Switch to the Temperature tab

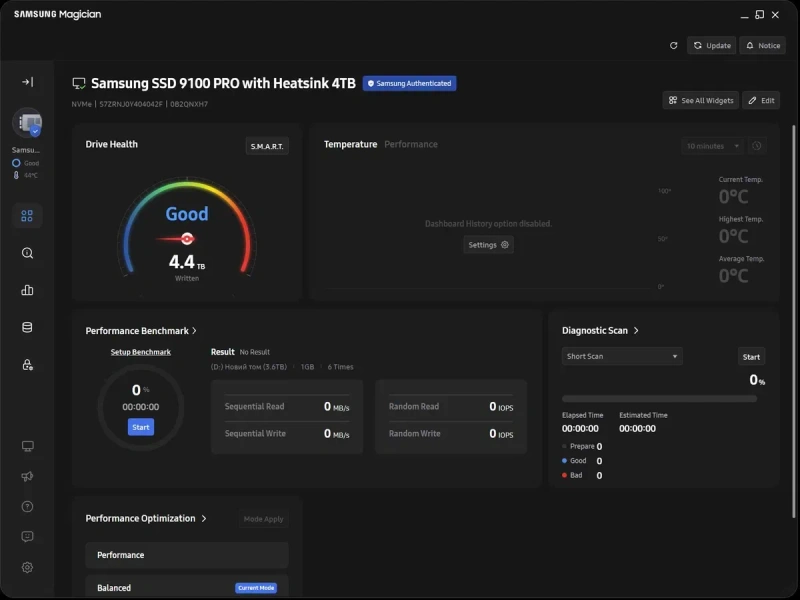coord(351,144)
